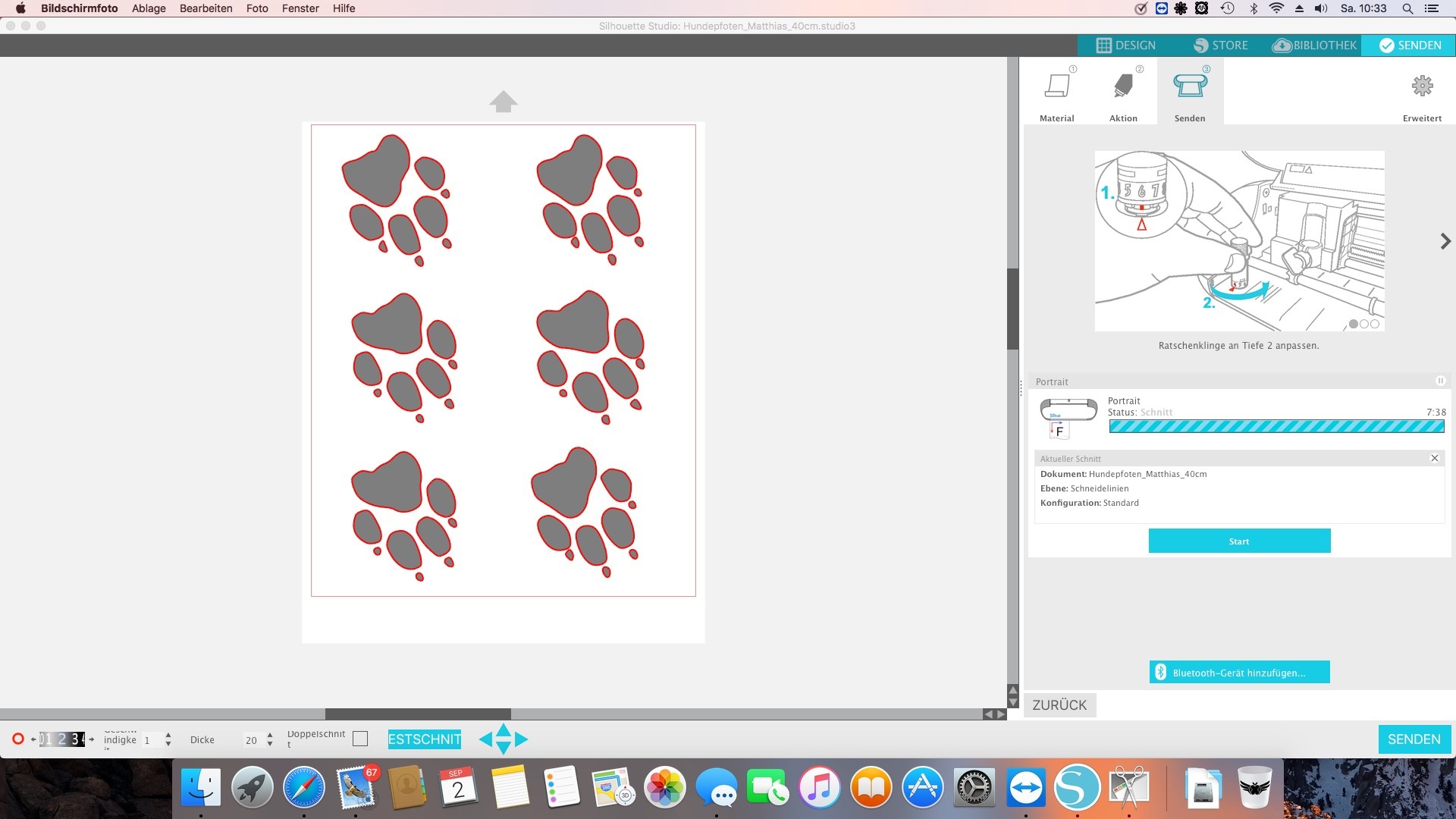Move blade right with blue arrow
Viewport: 1456px width, 819px height.
coord(522,739)
